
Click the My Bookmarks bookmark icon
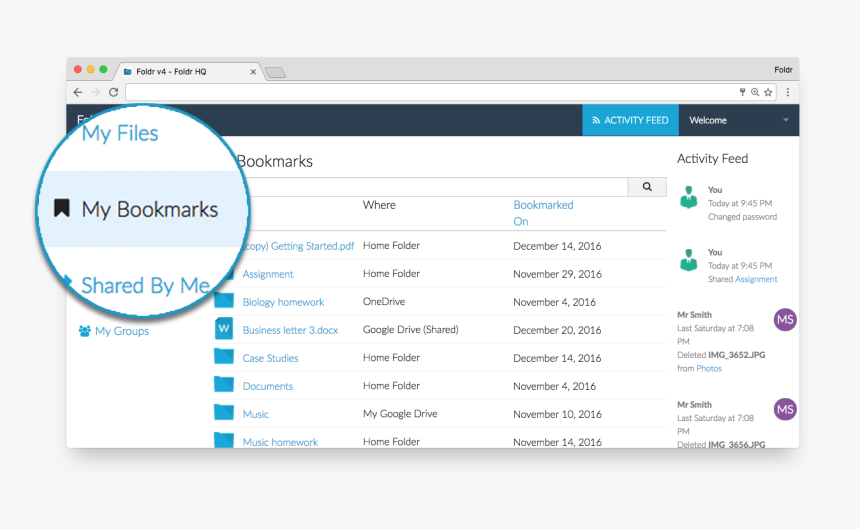pyautogui.click(x=61, y=208)
